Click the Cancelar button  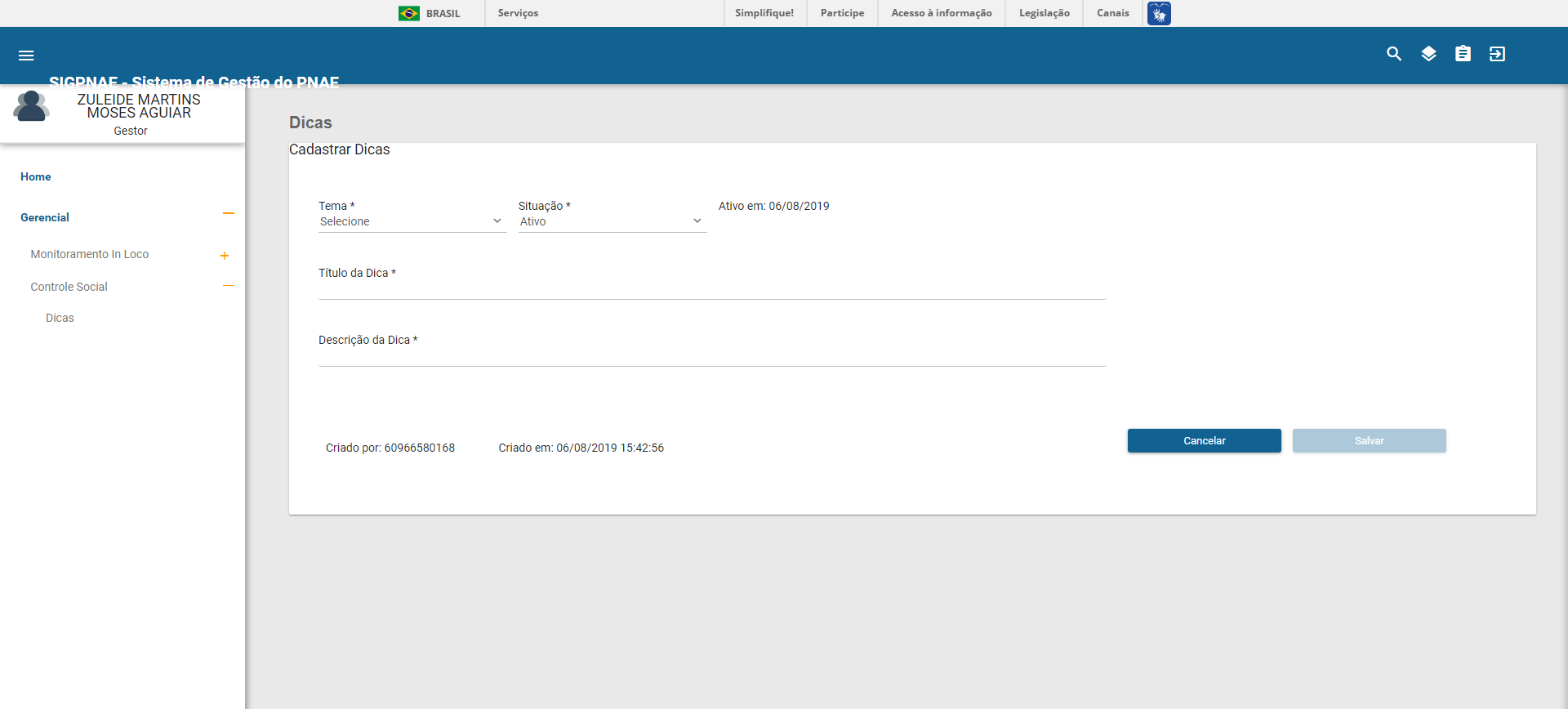1204,441
